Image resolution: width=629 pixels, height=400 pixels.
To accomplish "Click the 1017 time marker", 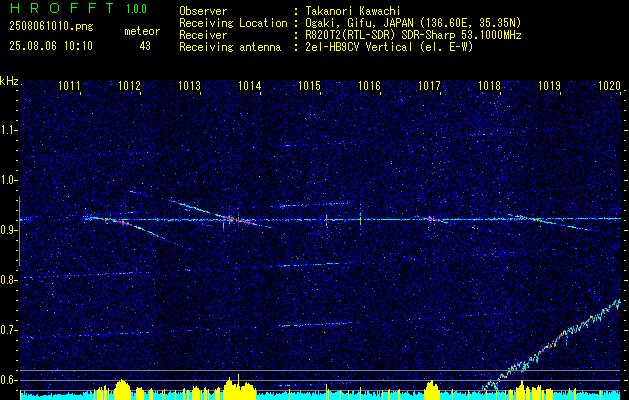I will coord(430,85).
